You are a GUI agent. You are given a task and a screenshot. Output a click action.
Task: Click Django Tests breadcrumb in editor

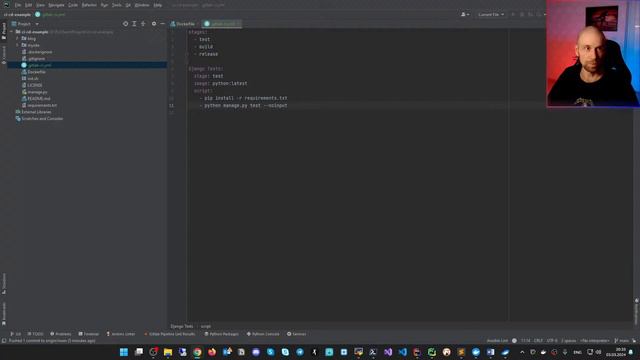[182, 326]
